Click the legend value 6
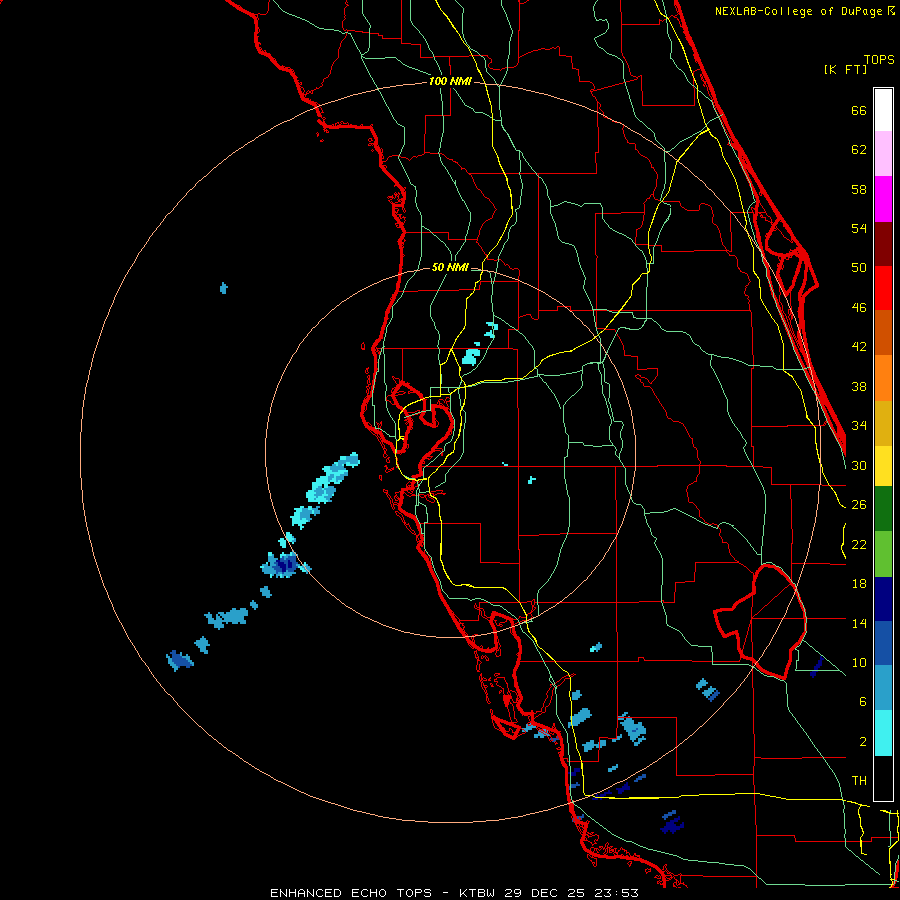This screenshot has width=900, height=900. coord(863,701)
